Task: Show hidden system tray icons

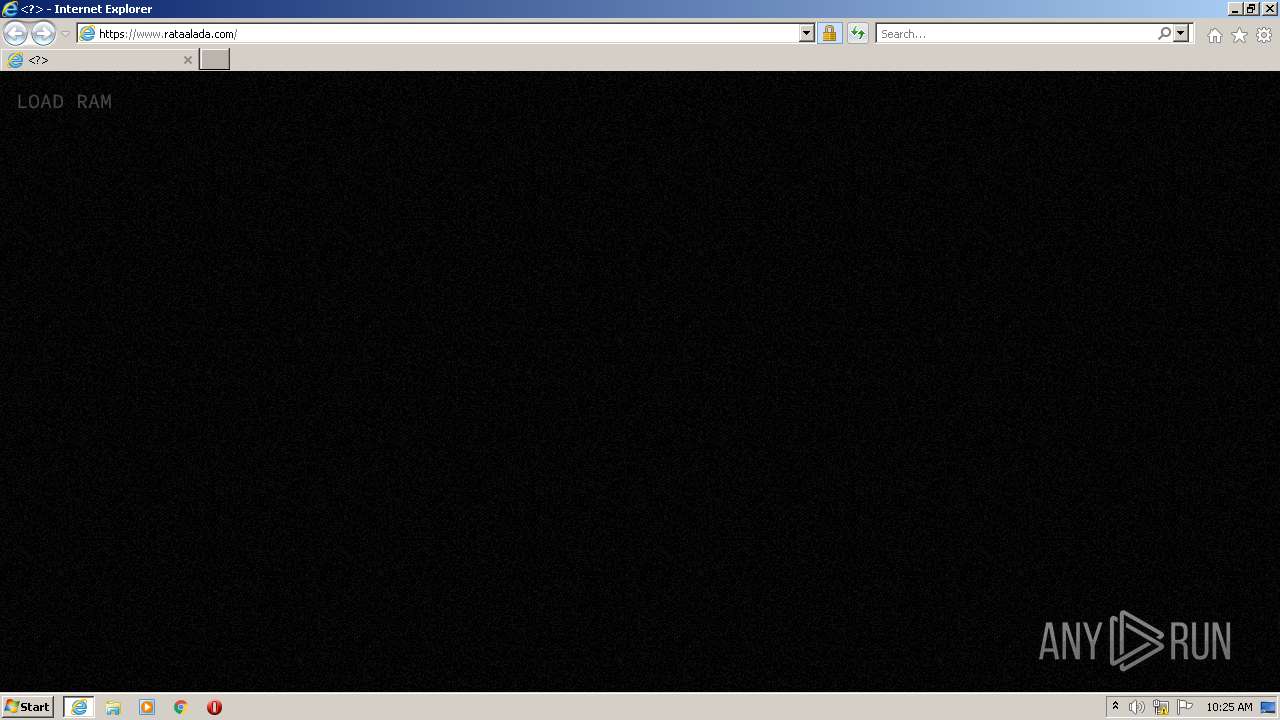Action: coord(1115,706)
